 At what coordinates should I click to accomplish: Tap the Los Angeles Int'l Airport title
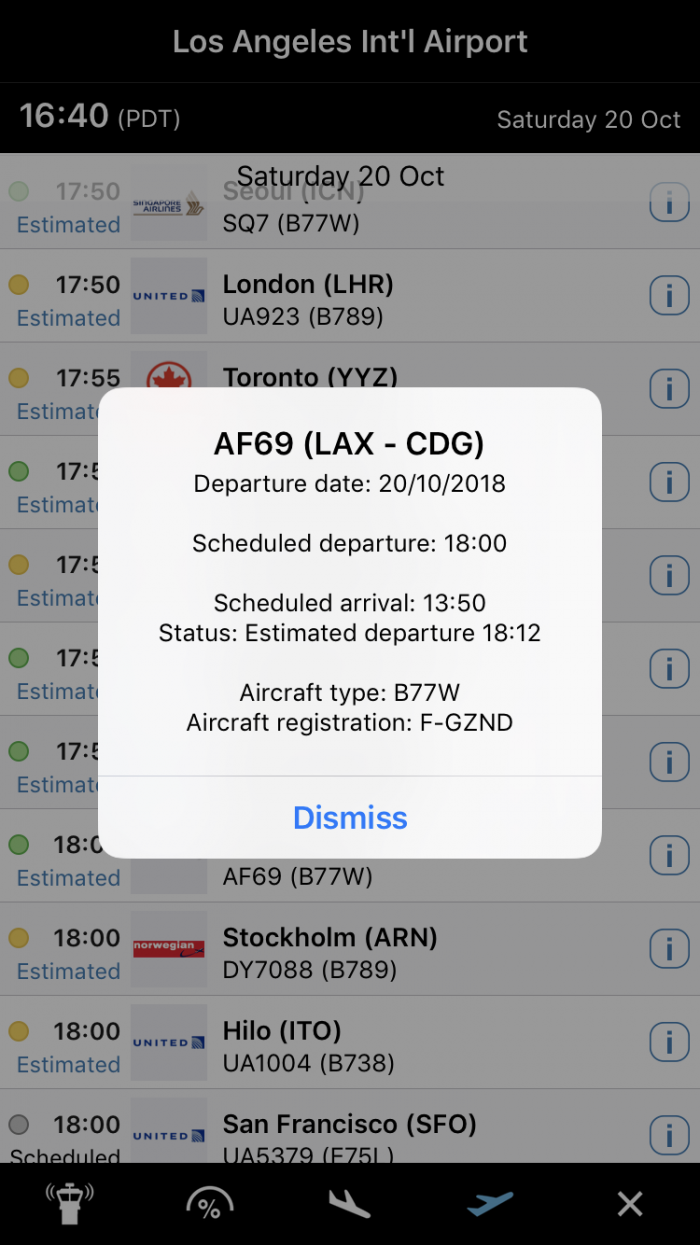tap(350, 42)
